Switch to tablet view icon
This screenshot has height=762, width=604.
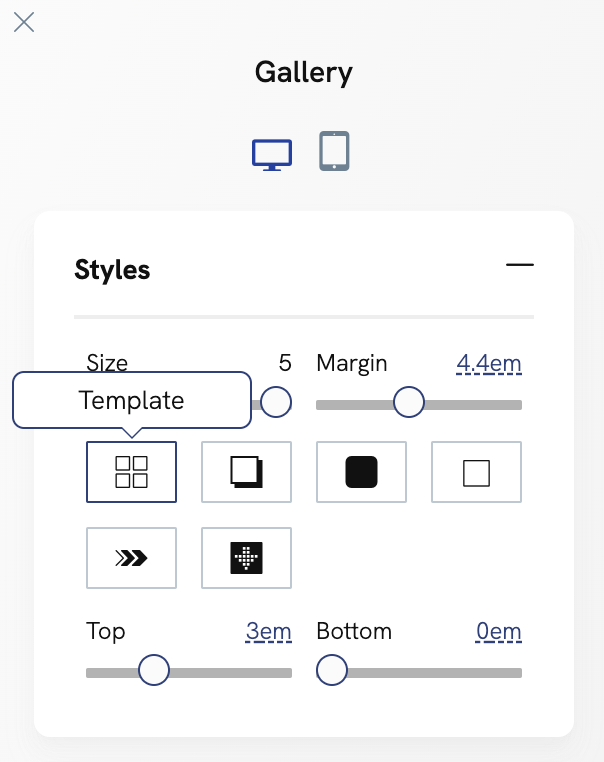point(334,151)
